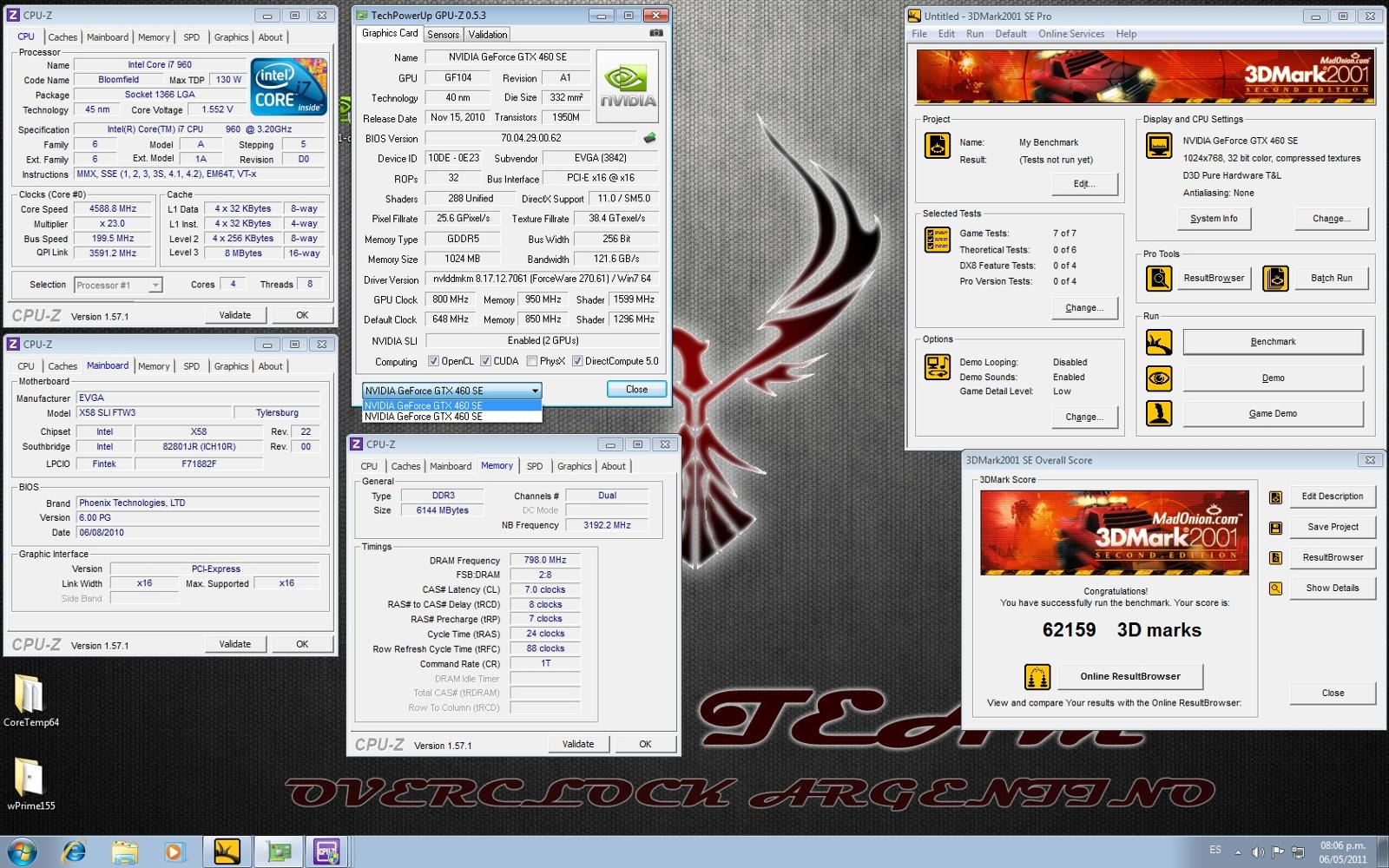1389x868 pixels.
Task: Open the Windows Start menu
Action: pos(21,852)
